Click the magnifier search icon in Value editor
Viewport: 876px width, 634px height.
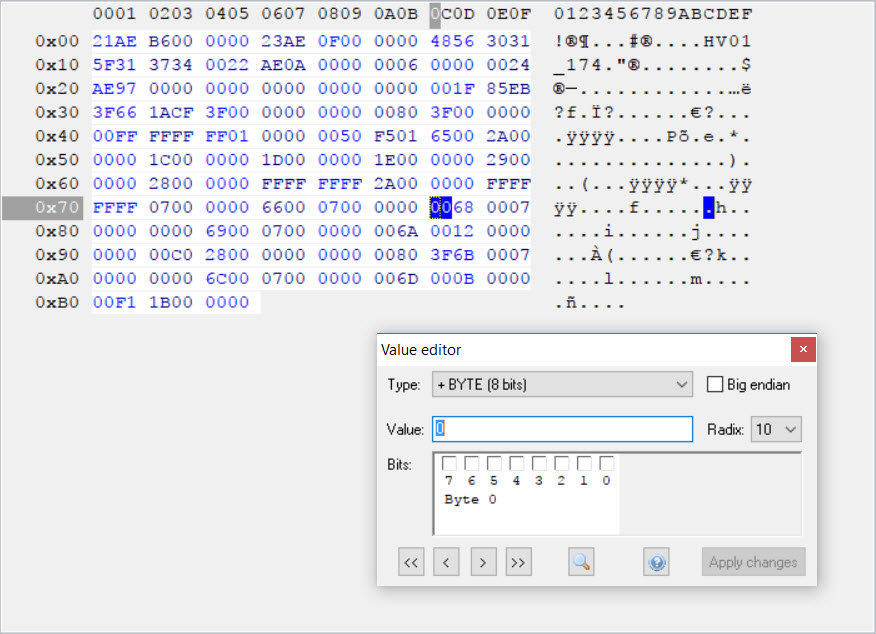(x=581, y=562)
